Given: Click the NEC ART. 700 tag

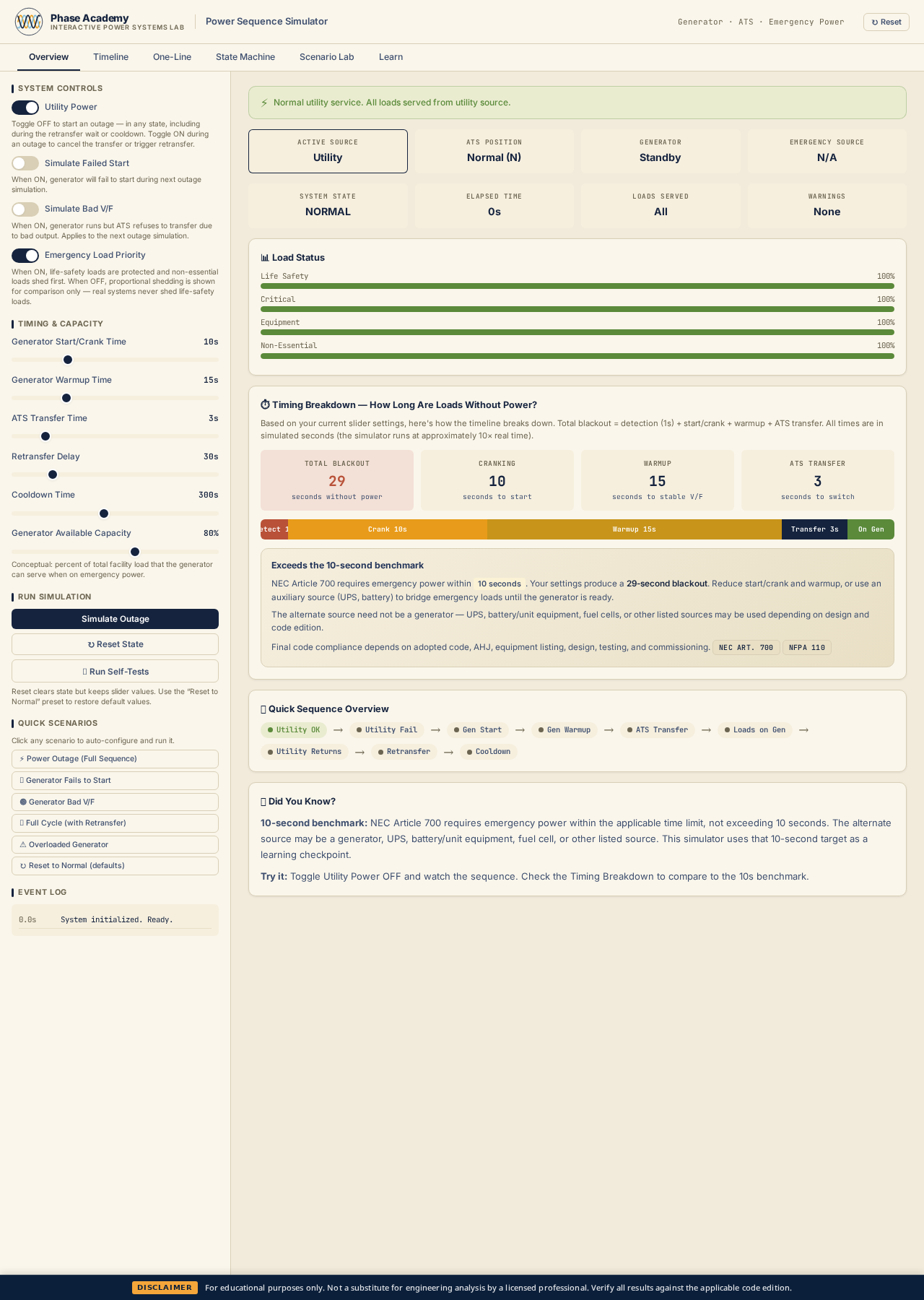Looking at the screenshot, I should coord(746,648).
